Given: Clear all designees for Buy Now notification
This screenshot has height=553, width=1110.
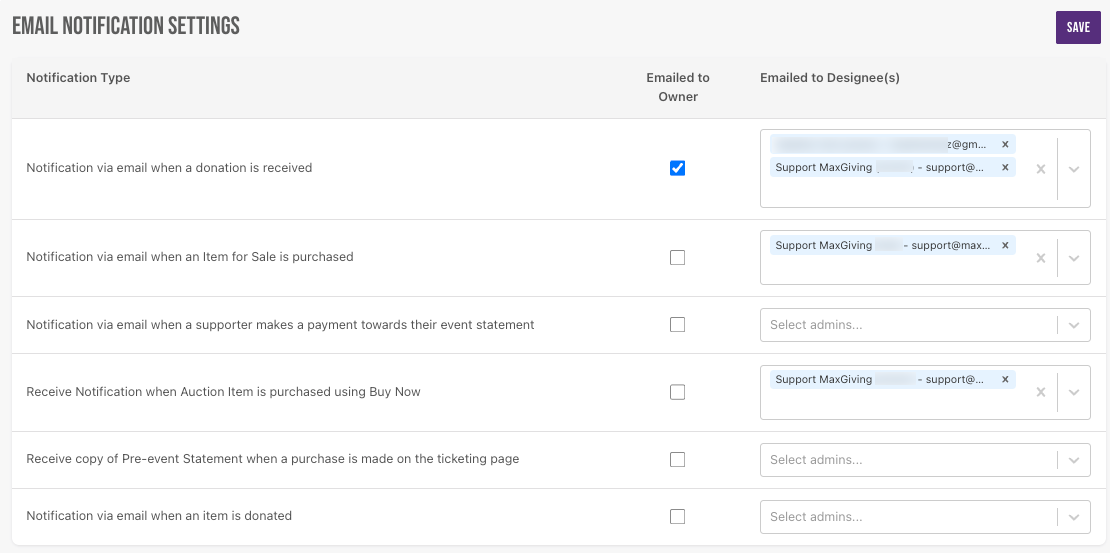Looking at the screenshot, I should (x=1040, y=393).
